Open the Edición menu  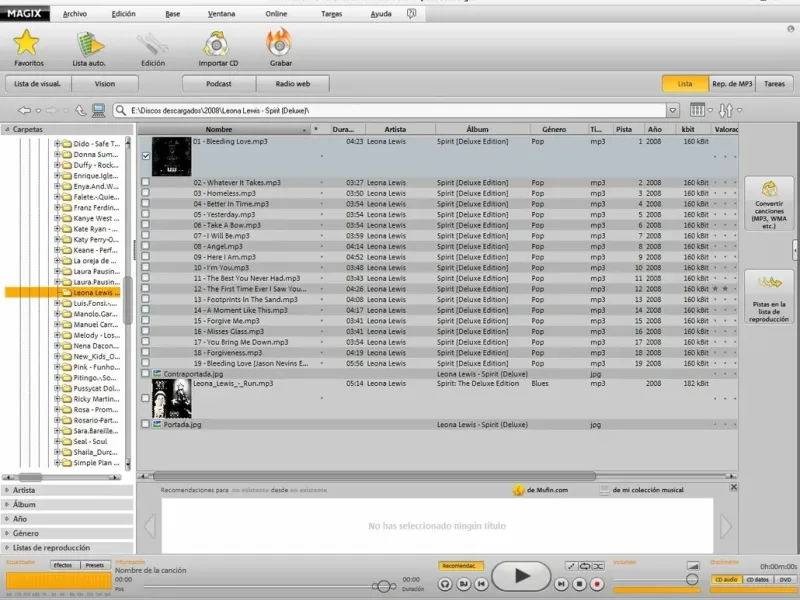123,14
